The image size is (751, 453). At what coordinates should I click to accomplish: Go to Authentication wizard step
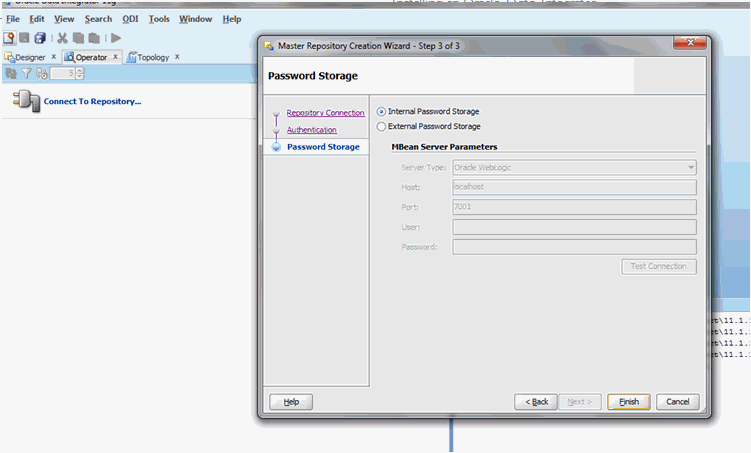click(x=312, y=130)
